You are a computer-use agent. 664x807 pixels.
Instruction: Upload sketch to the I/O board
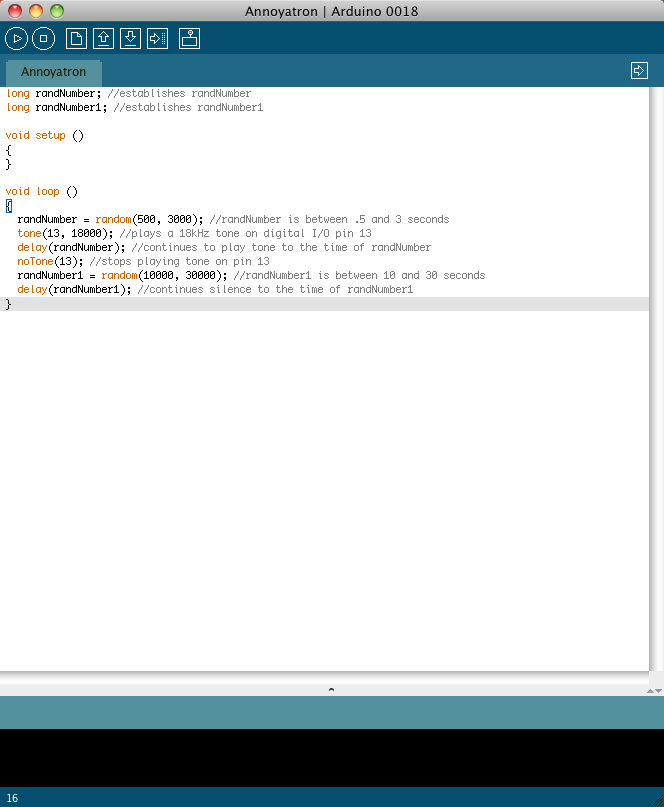158,39
